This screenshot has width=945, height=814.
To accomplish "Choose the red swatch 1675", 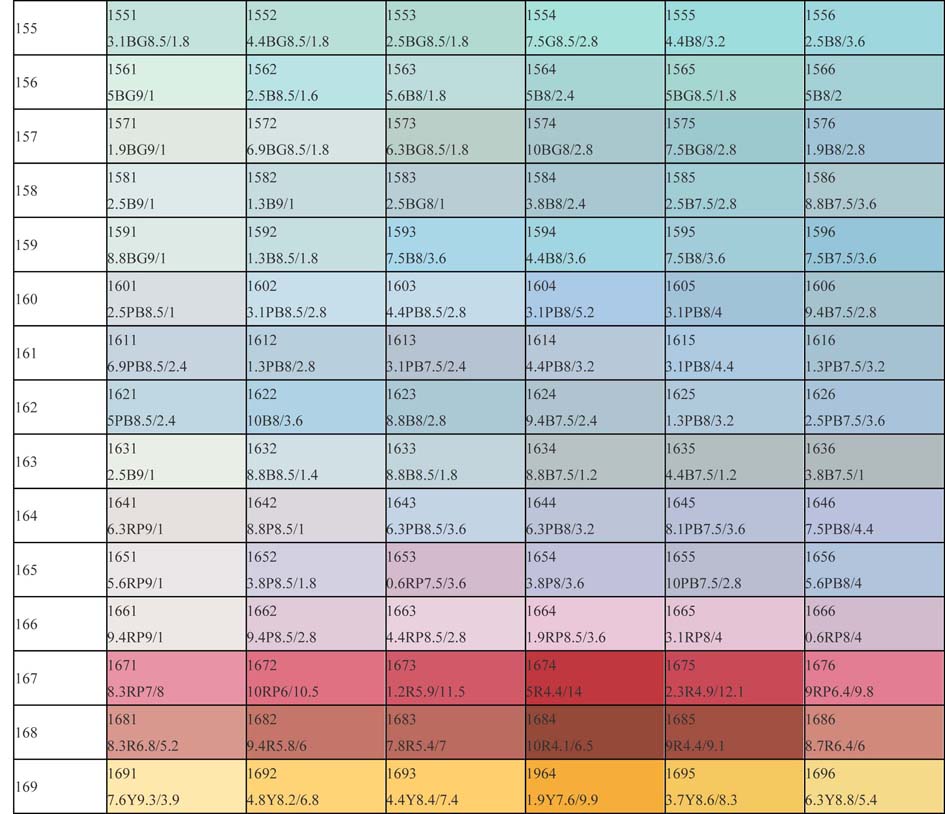I will pyautogui.click(x=734, y=678).
